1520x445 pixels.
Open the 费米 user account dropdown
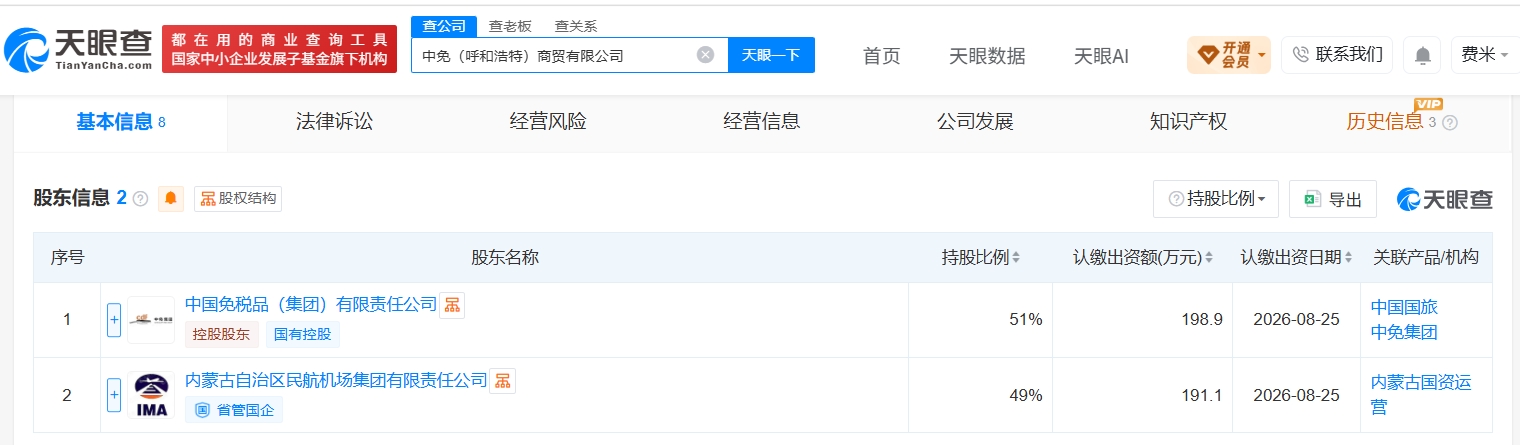click(x=1485, y=55)
